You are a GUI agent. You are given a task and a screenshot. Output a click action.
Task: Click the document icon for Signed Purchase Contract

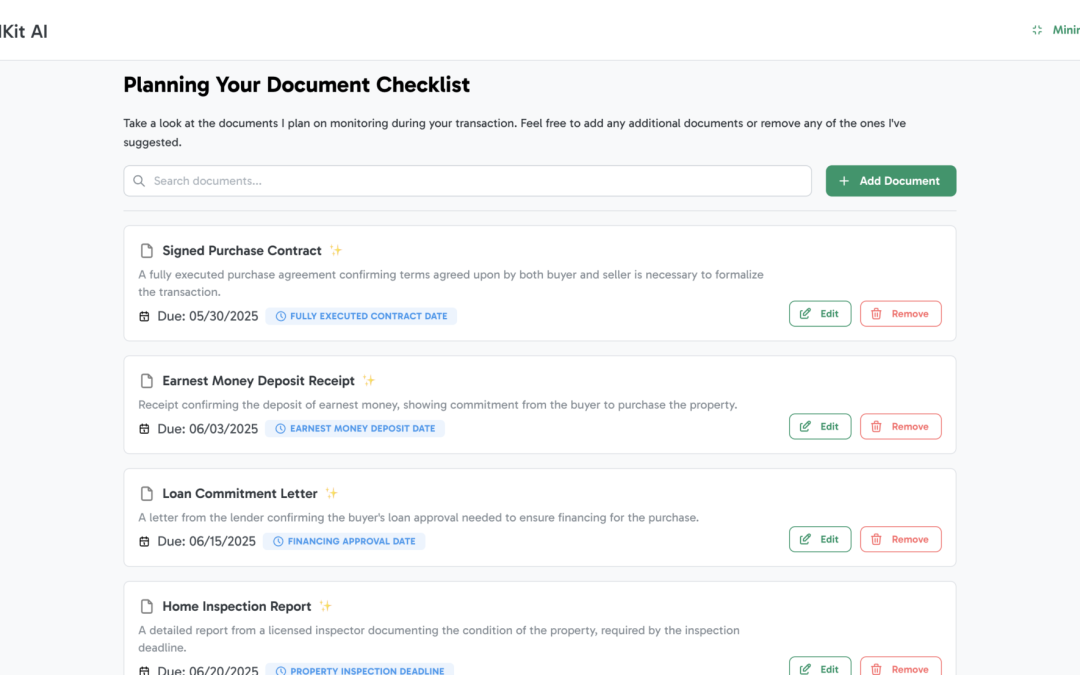[x=146, y=251]
